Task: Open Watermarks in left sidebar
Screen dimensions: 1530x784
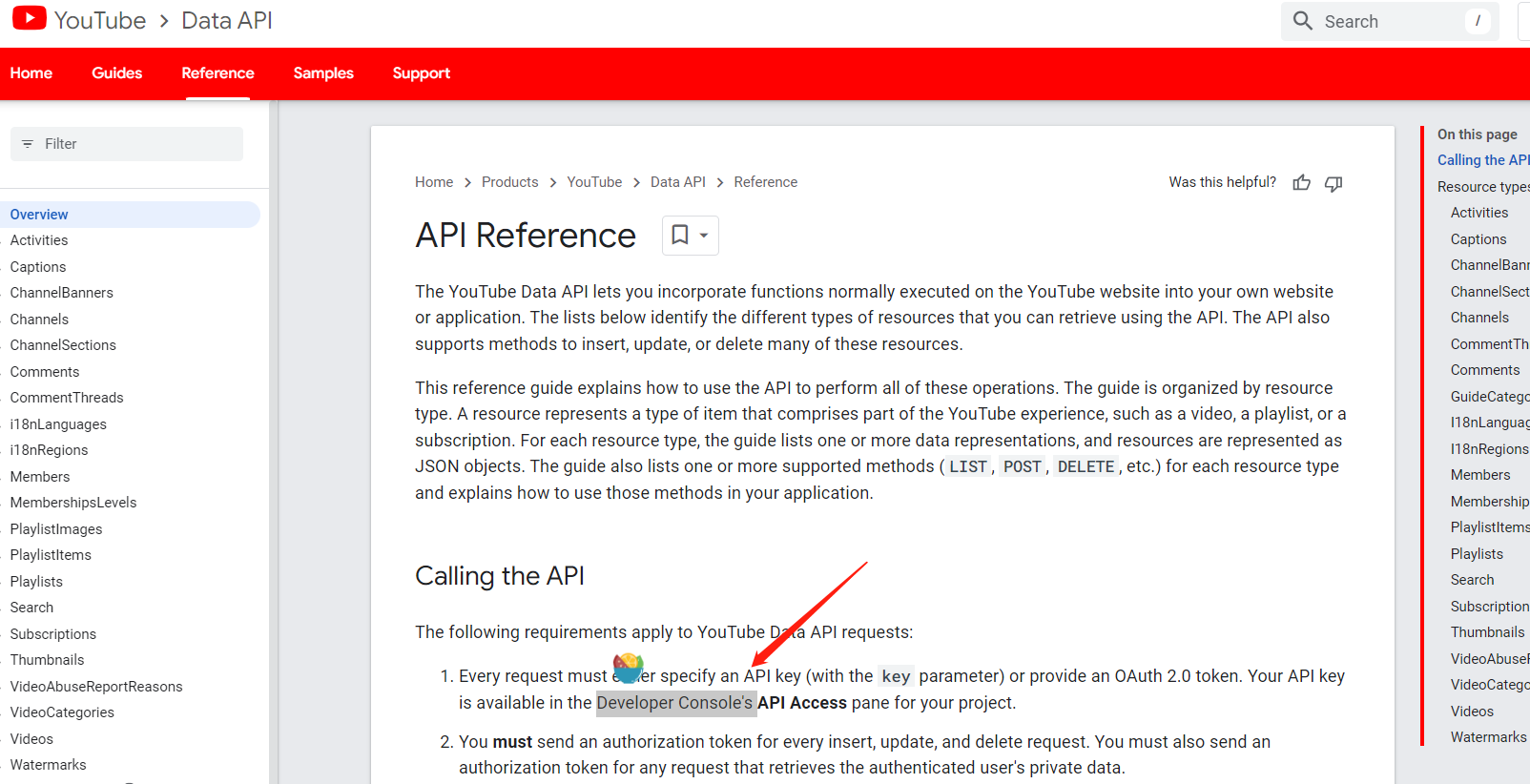Action: [x=48, y=765]
